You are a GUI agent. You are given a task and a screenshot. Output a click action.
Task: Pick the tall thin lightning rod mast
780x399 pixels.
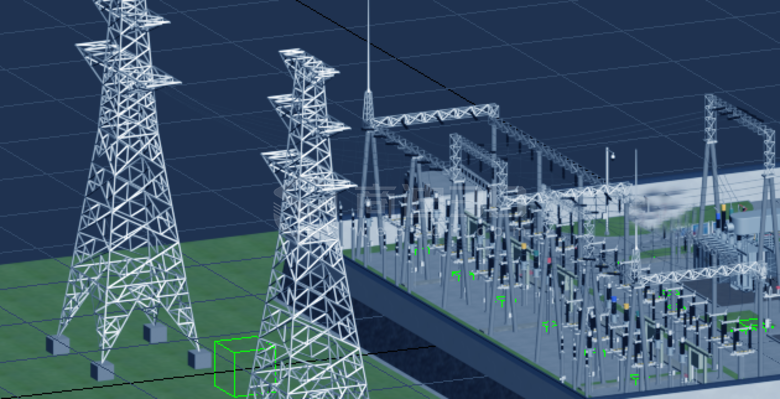click(x=368, y=60)
